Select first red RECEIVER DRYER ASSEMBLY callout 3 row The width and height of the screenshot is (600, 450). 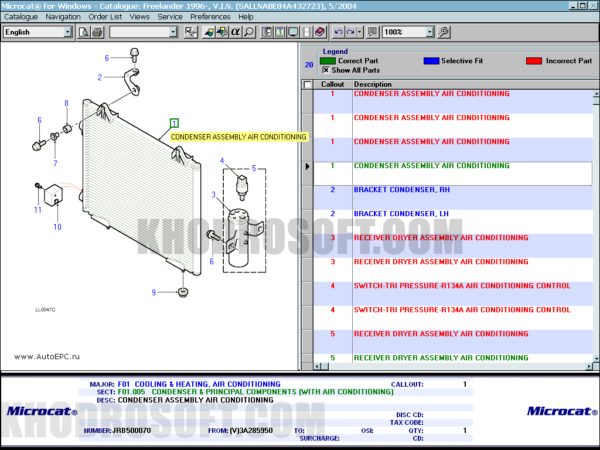click(x=453, y=246)
